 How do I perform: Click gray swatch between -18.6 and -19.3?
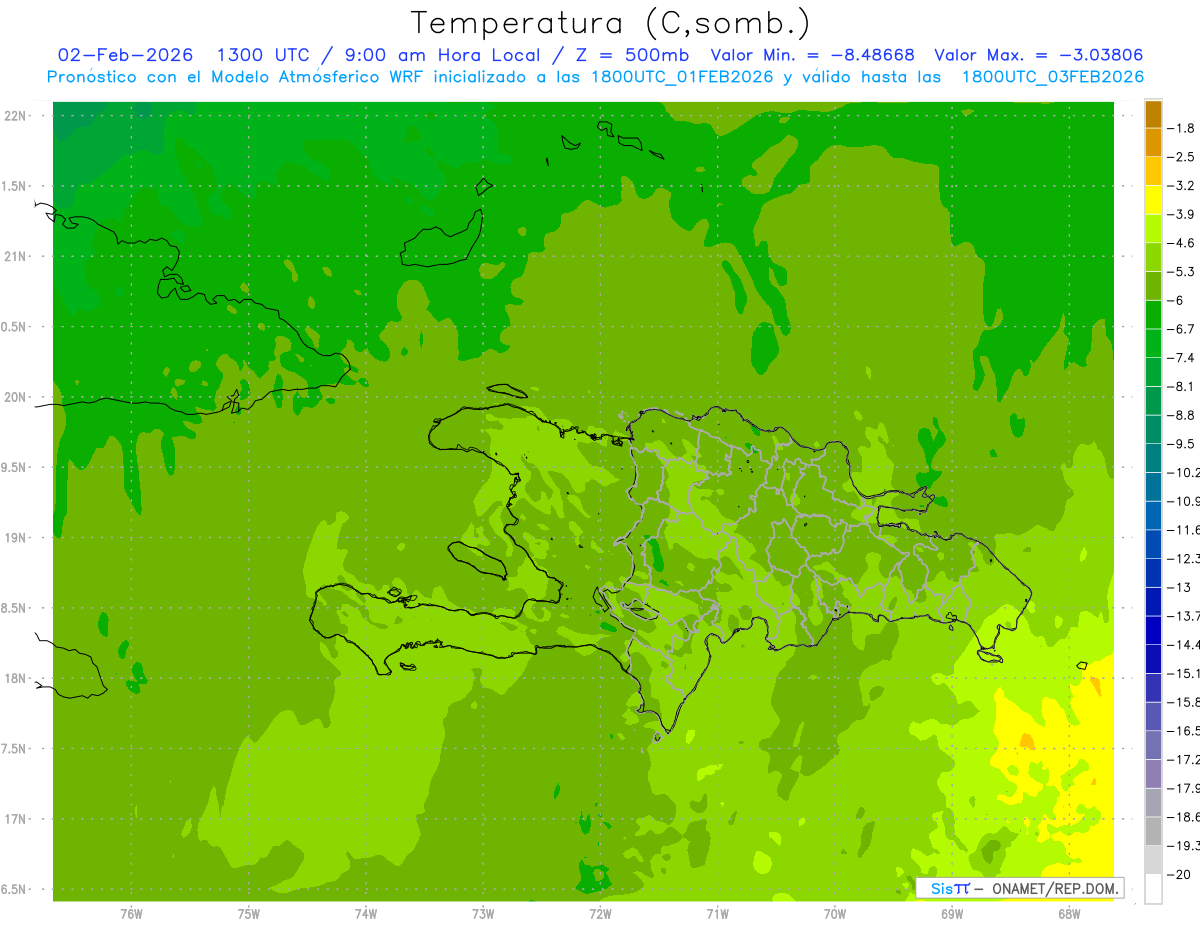pos(1153,830)
